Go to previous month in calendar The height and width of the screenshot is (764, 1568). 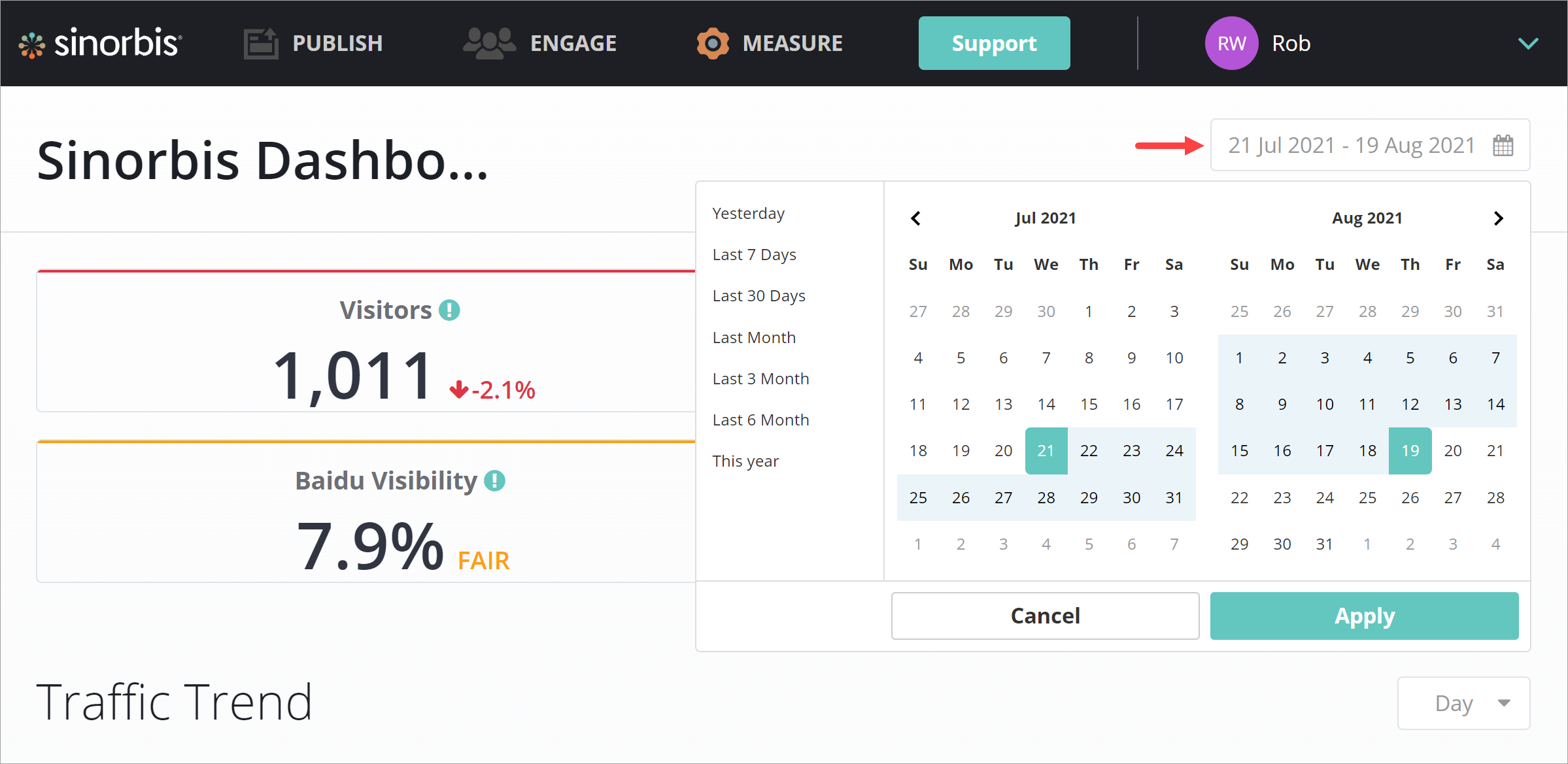[916, 218]
